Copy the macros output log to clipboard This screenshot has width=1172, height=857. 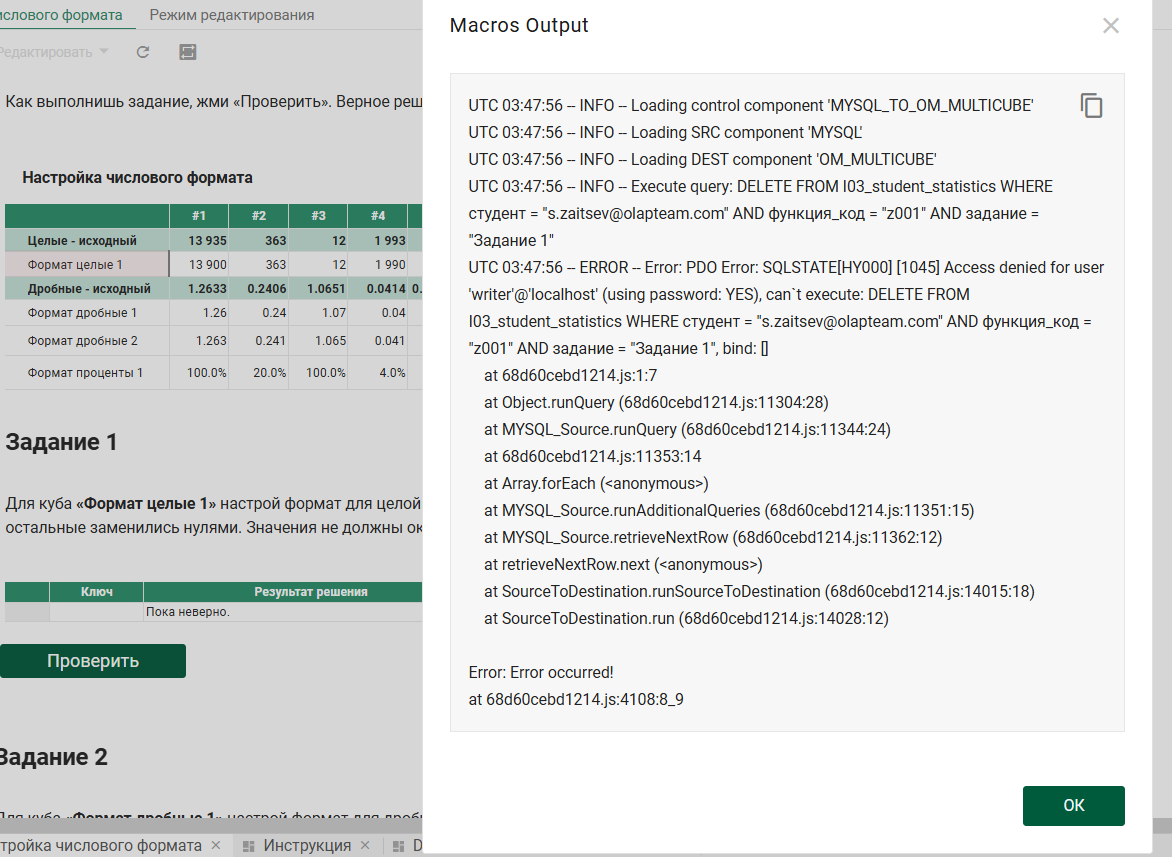[x=1091, y=106]
